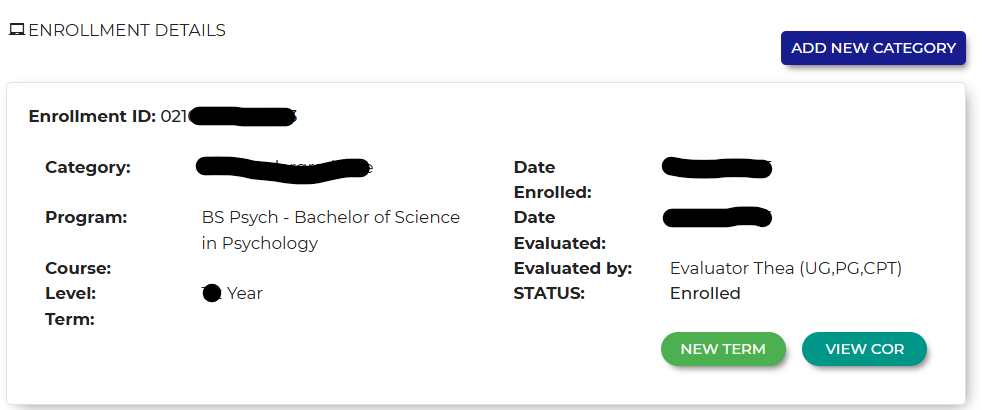Click the laptop icon beside Enrollment Details
This screenshot has width=982, height=410.
(x=16, y=30)
